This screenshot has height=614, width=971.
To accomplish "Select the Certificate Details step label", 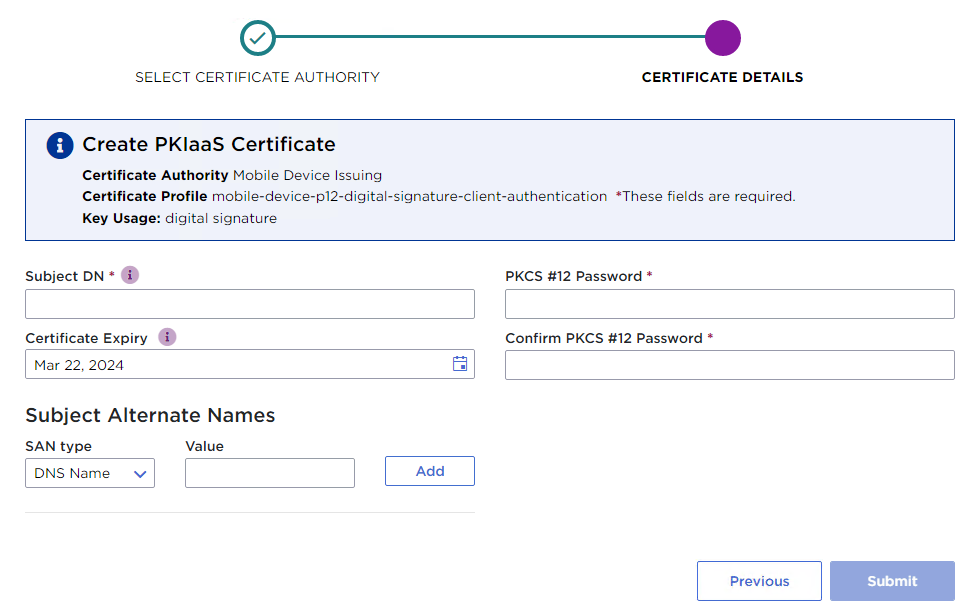I will 722,77.
